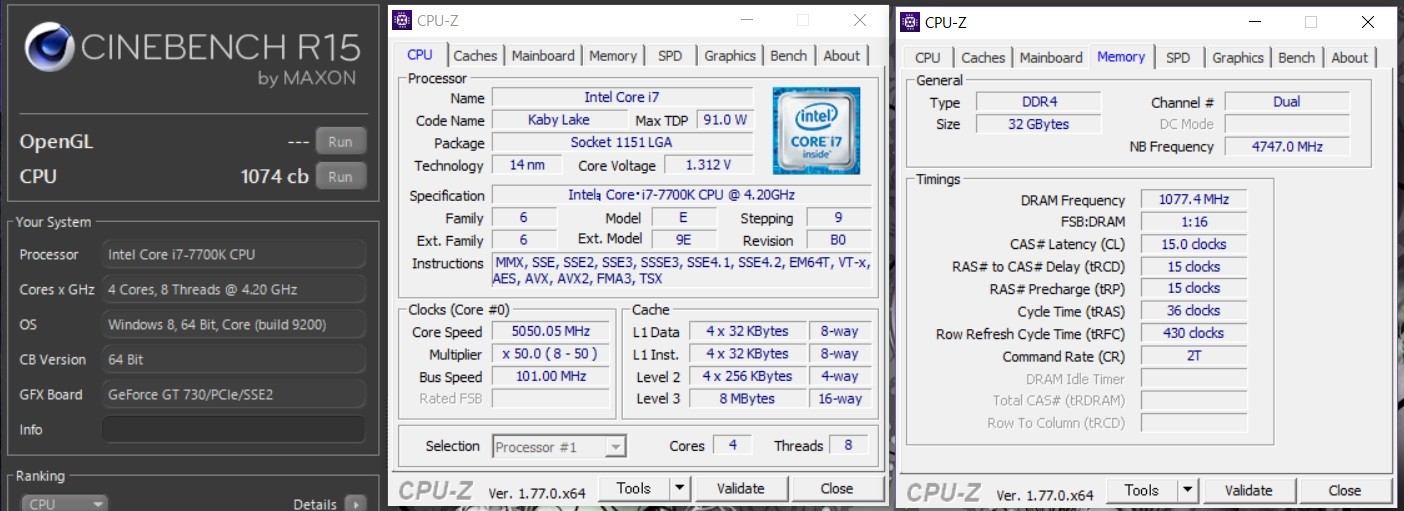Click the NB Frequency value 4747.0 MHz
Viewport: 1404px width, 511px height.
point(1286,146)
